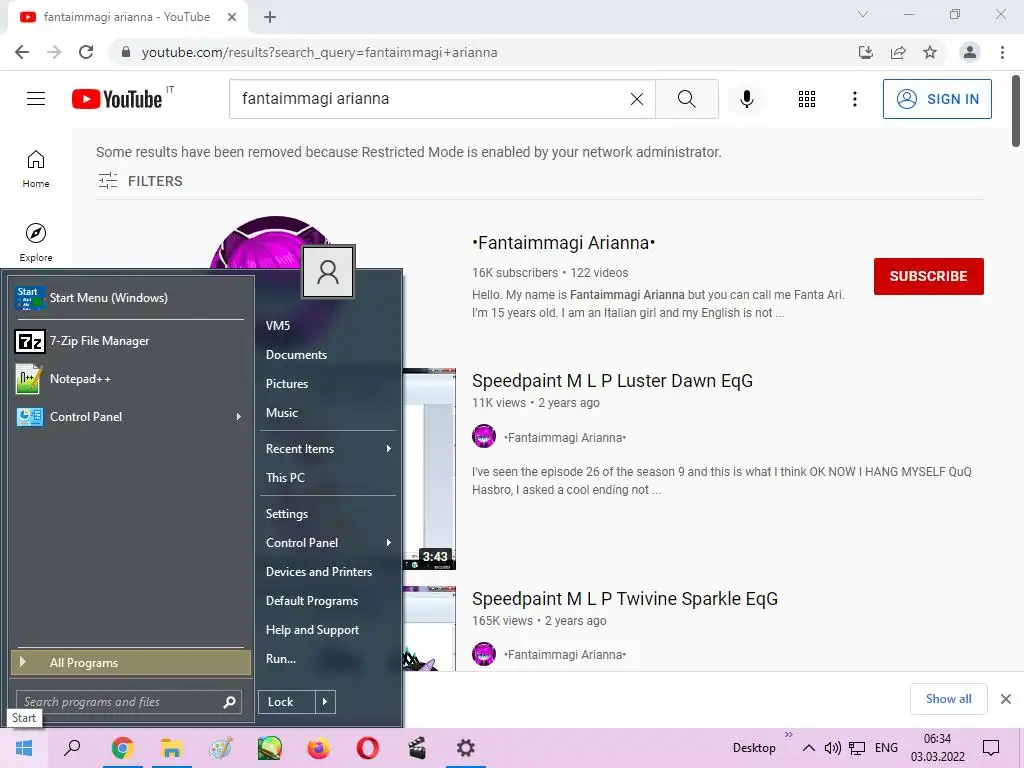Open Chrome profile avatar

tap(970, 52)
